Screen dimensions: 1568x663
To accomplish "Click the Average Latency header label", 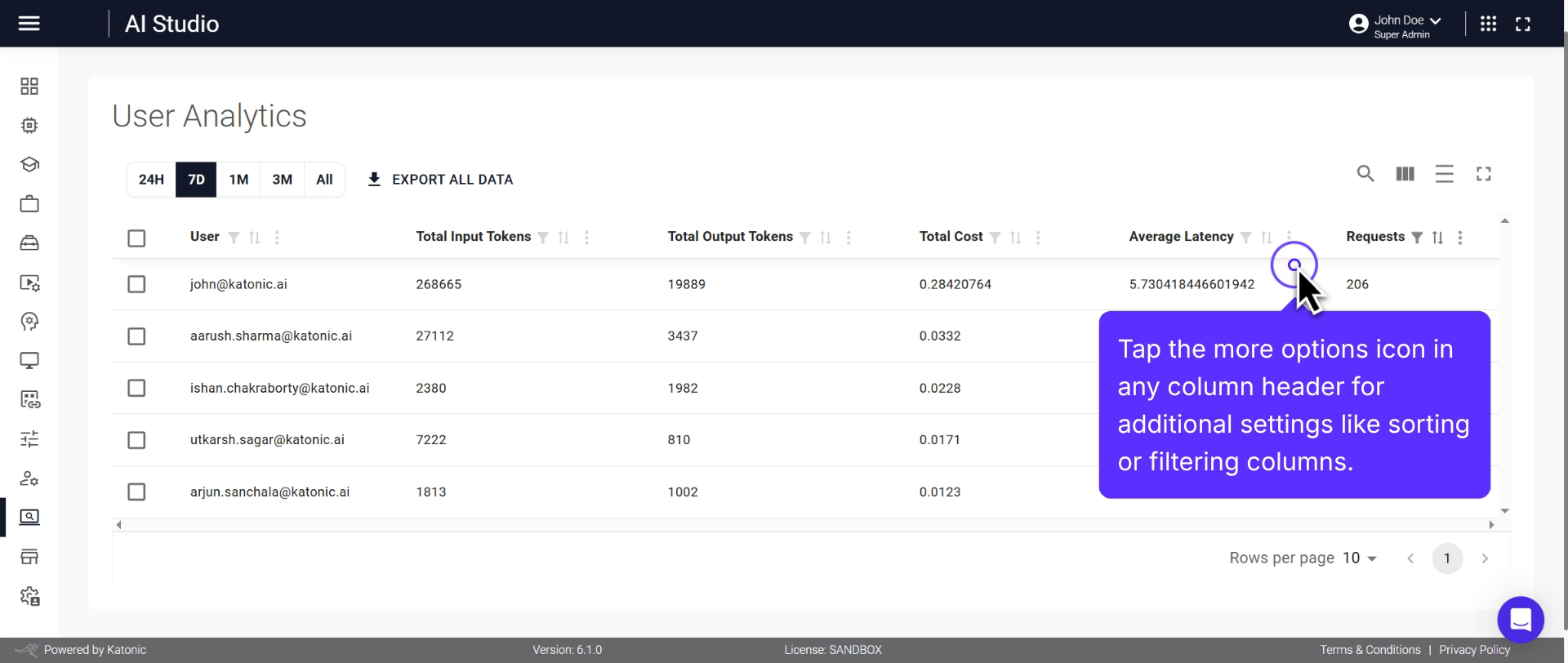I will tap(1181, 237).
